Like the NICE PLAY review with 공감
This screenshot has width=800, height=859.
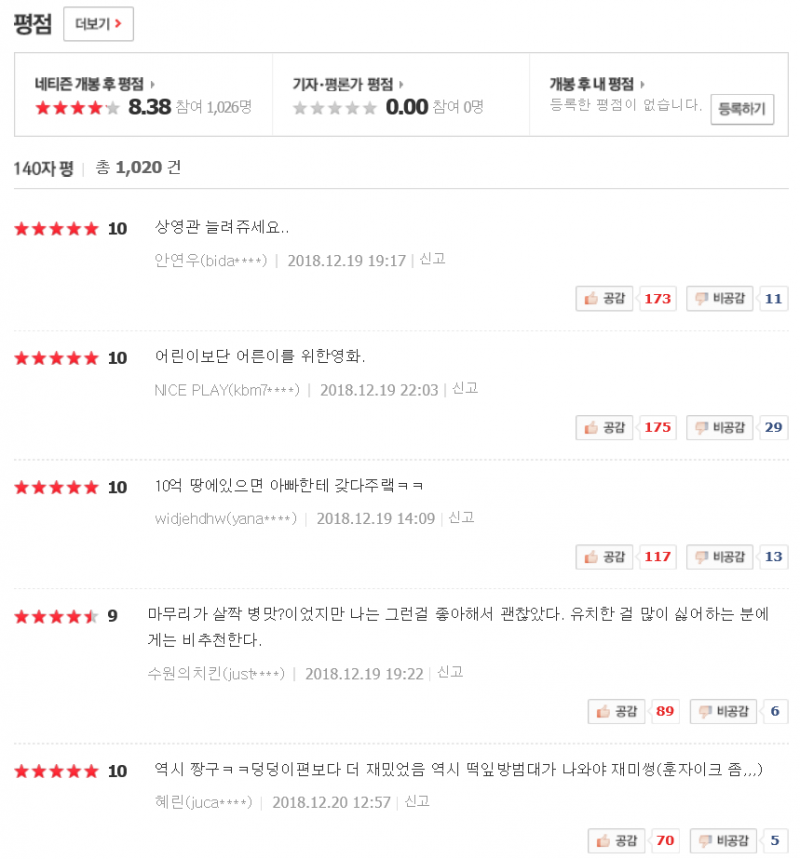coord(605,427)
